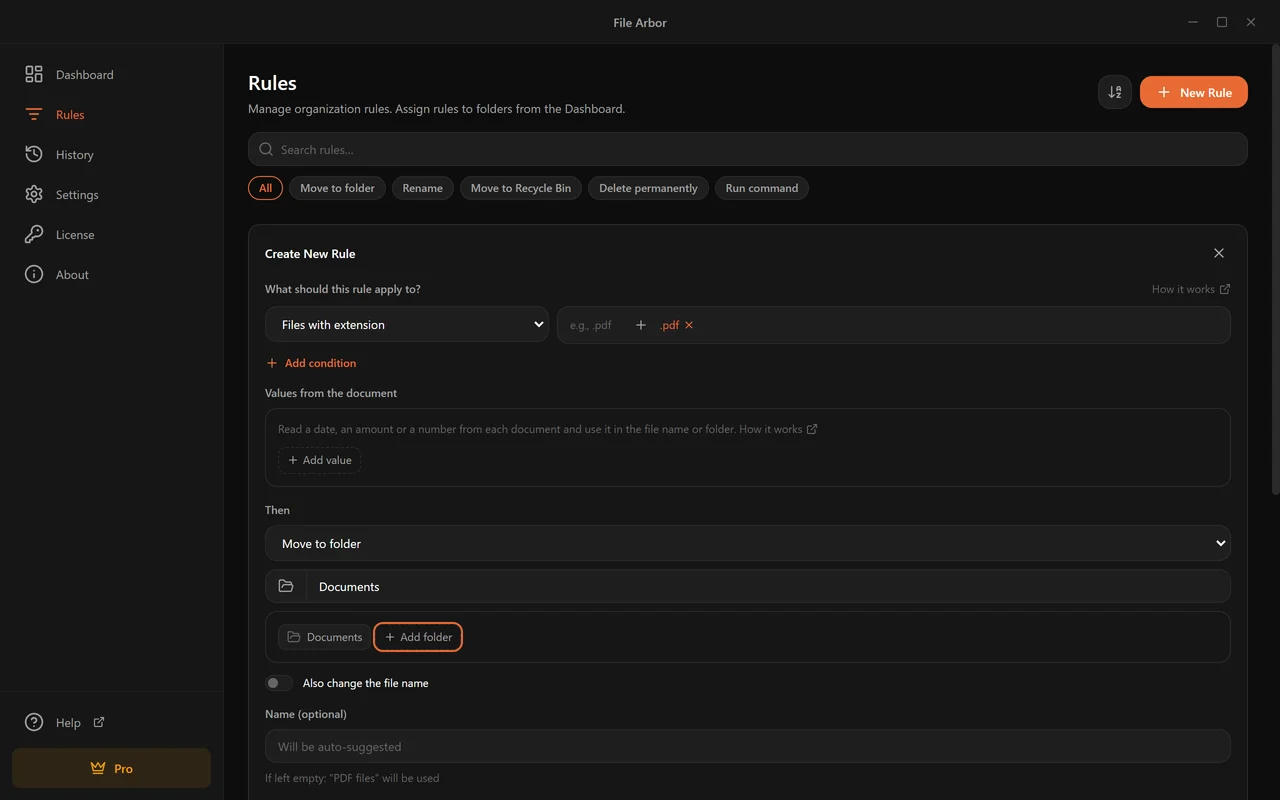Viewport: 1280px width, 800px height.
Task: Click the Search rules input field
Action: pyautogui.click(x=747, y=149)
